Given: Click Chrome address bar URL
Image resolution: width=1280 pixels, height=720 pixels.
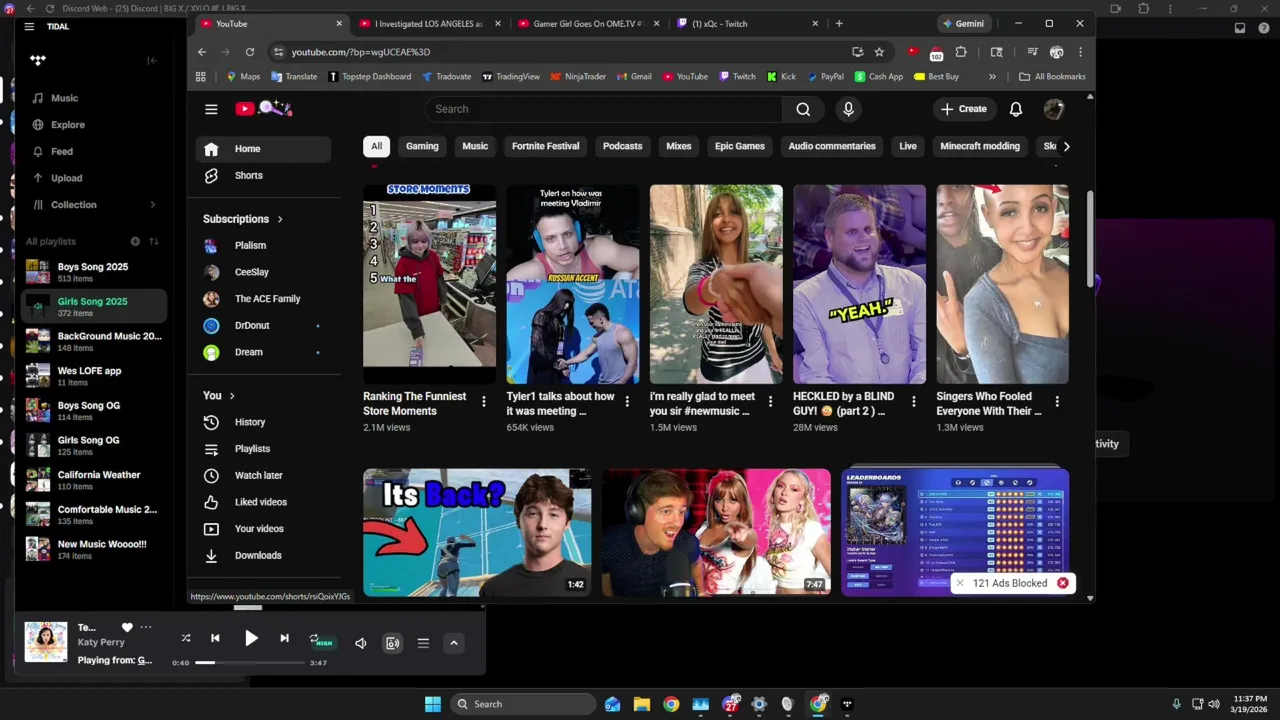Looking at the screenshot, I should 361,52.
